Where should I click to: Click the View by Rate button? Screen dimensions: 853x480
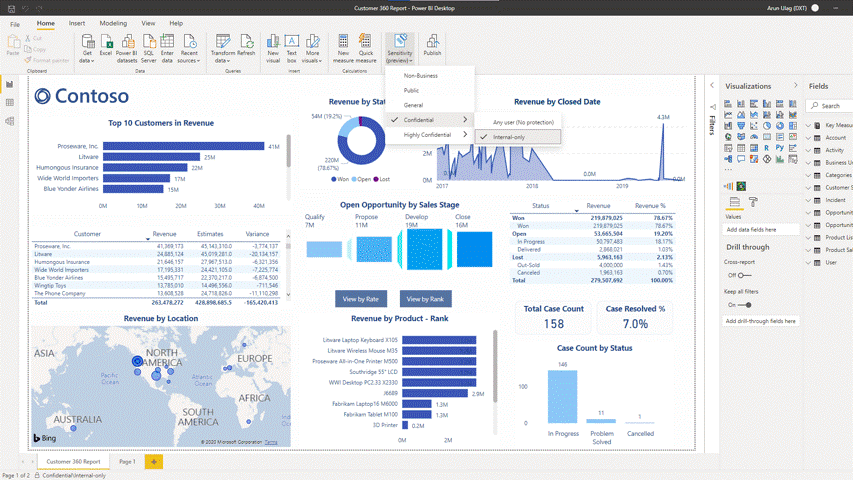click(361, 299)
